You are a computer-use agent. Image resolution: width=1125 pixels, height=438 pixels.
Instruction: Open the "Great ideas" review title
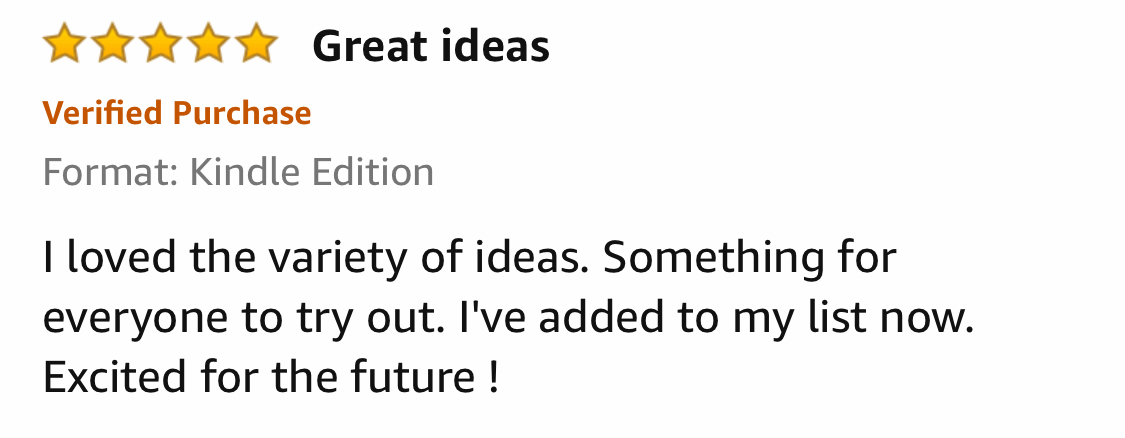430,46
